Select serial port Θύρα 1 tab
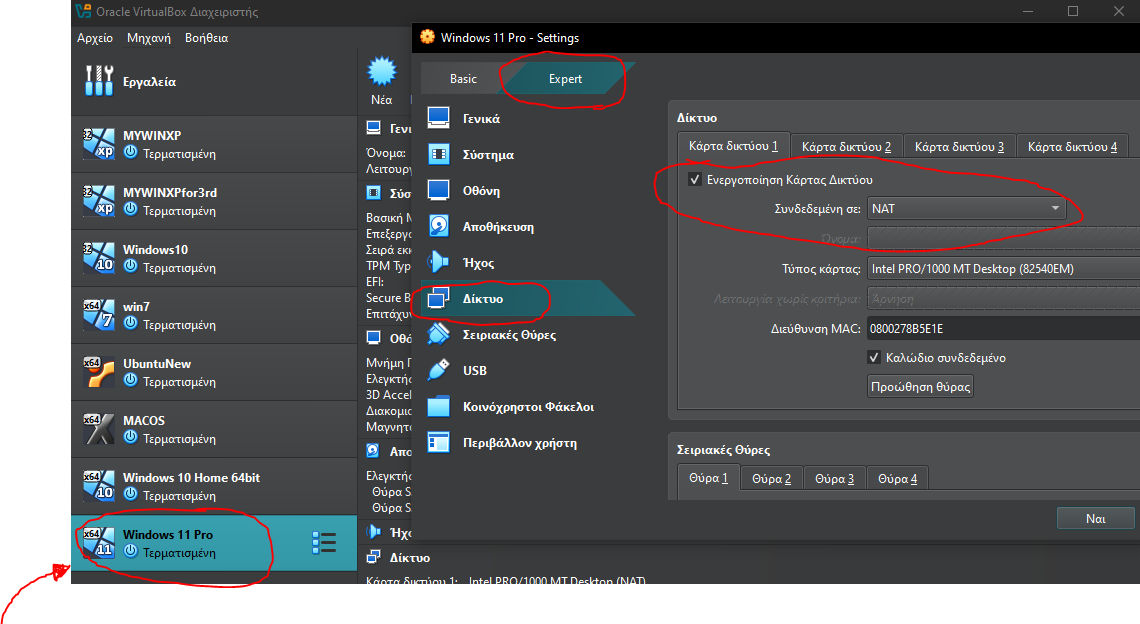Screen dimensions: 1140x624 pyautogui.click(x=708, y=478)
